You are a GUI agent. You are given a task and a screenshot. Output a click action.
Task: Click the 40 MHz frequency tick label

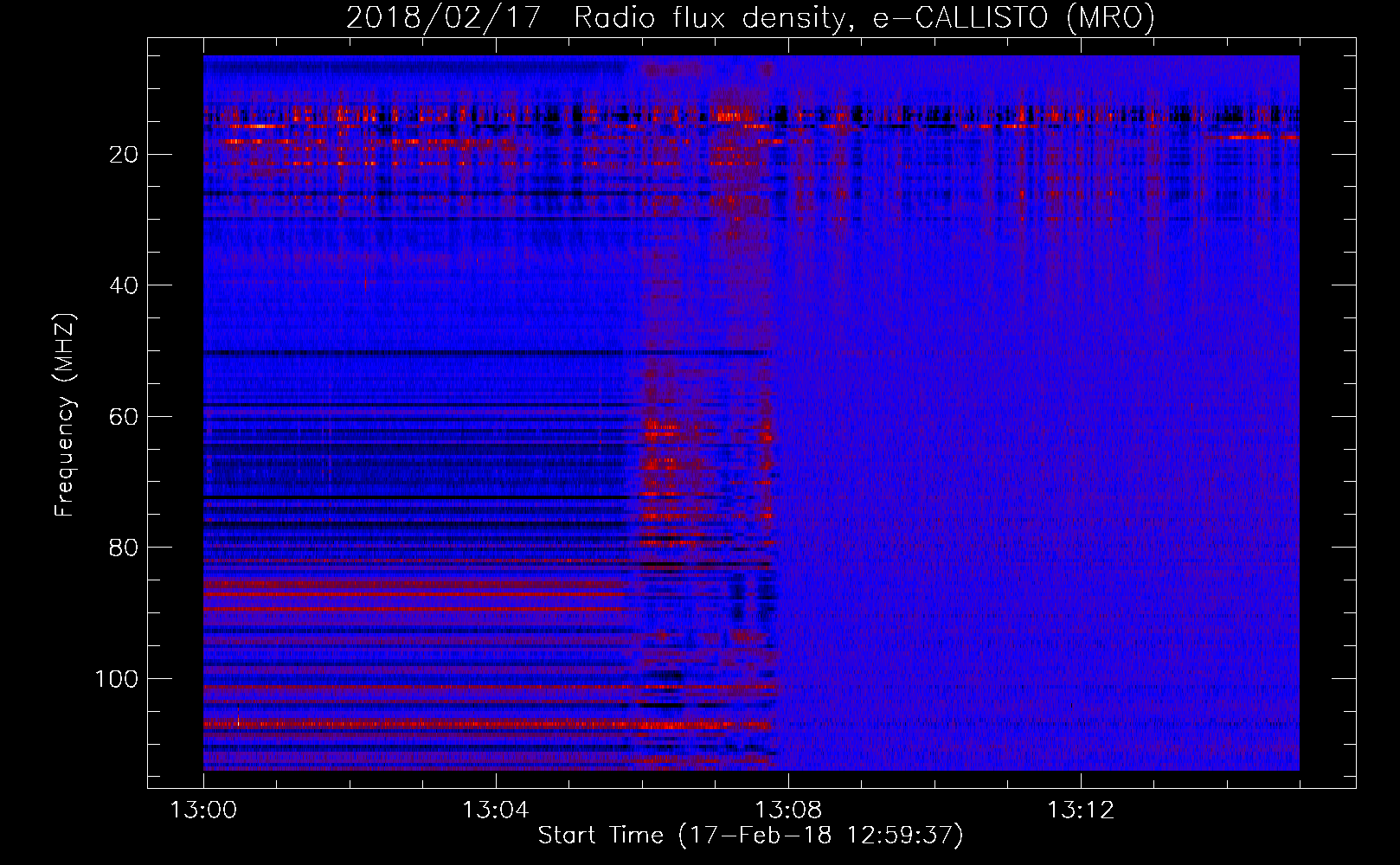click(124, 285)
